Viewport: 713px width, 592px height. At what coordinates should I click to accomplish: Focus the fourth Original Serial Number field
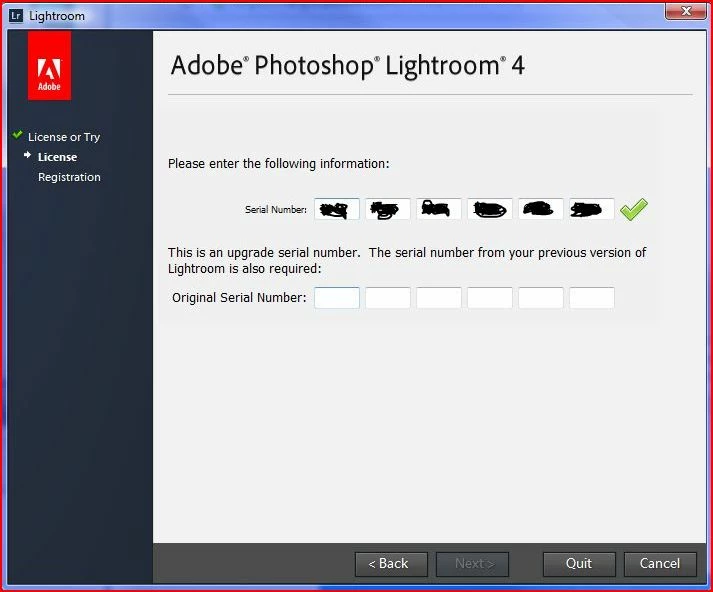(490, 298)
